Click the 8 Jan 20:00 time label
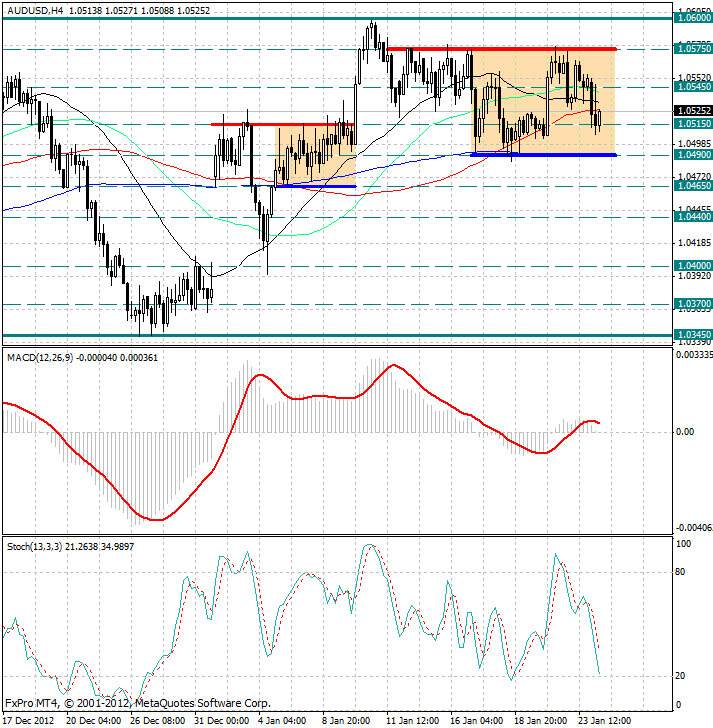 [346, 721]
